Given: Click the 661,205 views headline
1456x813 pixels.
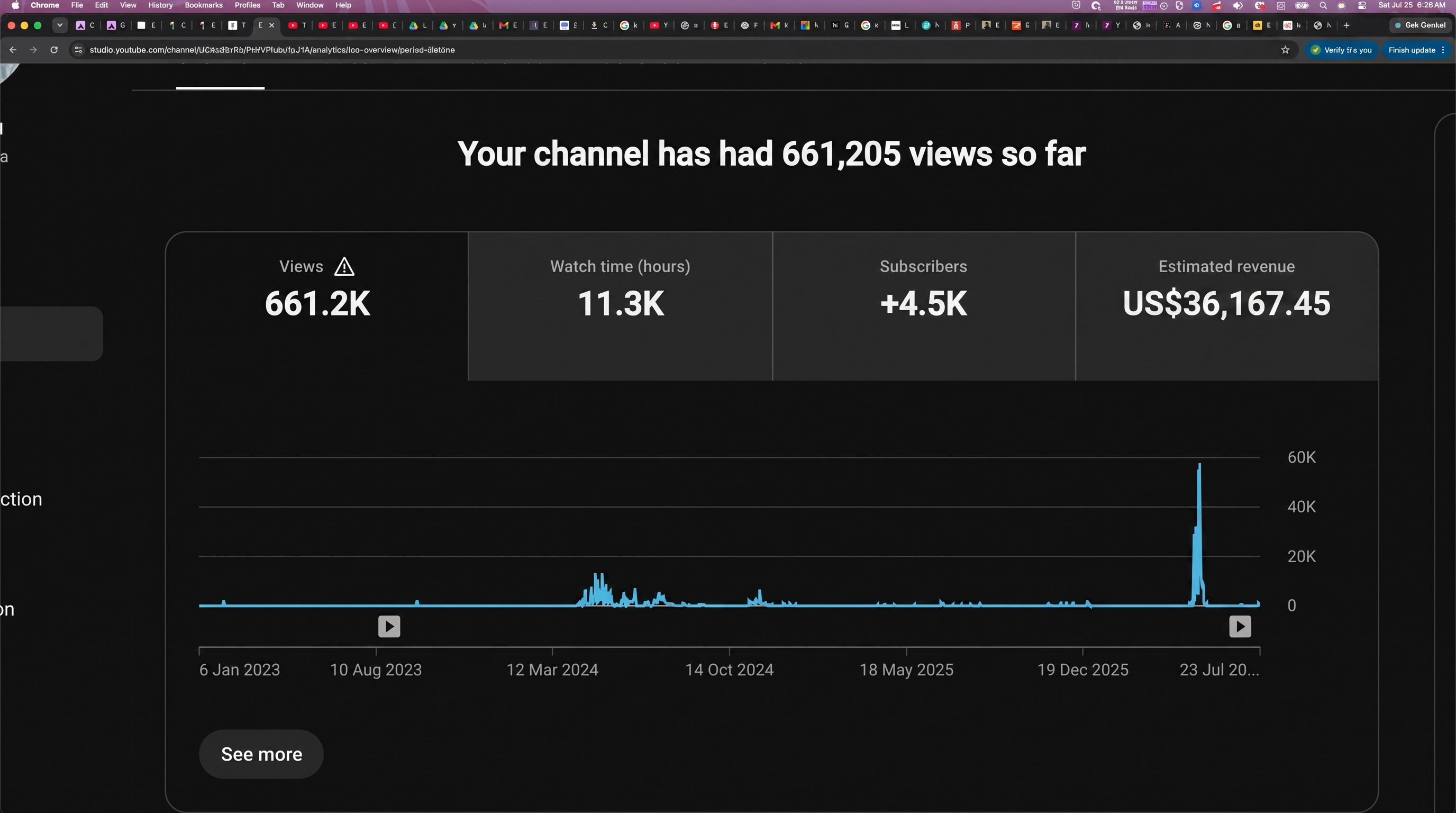Looking at the screenshot, I should pyautogui.click(x=771, y=153).
